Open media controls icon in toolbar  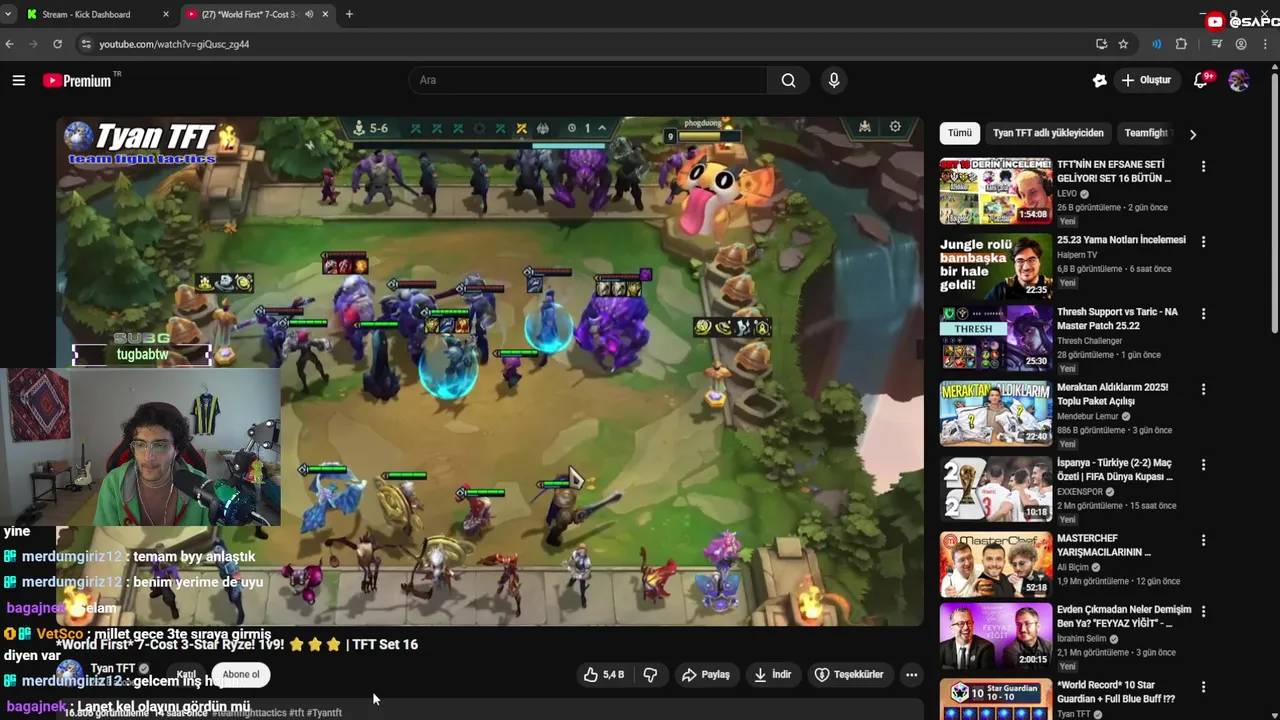[x=1216, y=44]
